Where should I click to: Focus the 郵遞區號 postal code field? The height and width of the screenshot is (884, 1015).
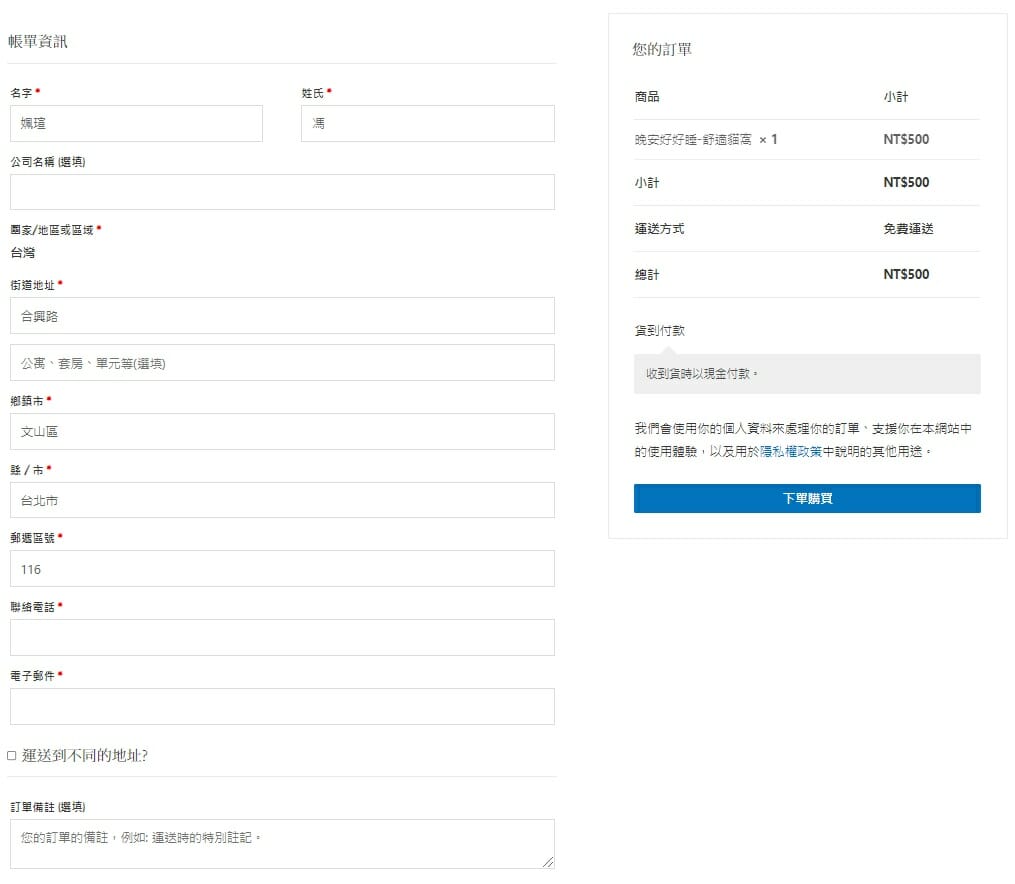point(282,569)
